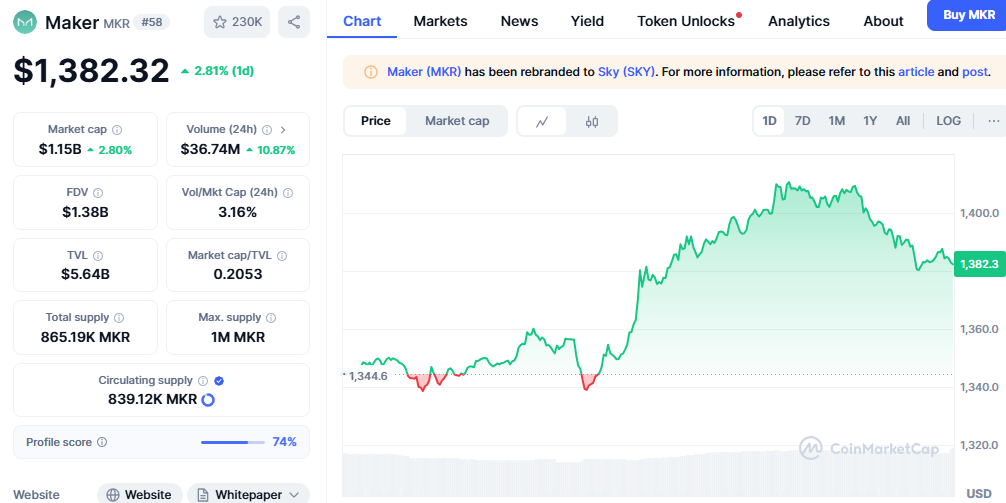
Task: Click the Profile score info icon
Action: 102,442
